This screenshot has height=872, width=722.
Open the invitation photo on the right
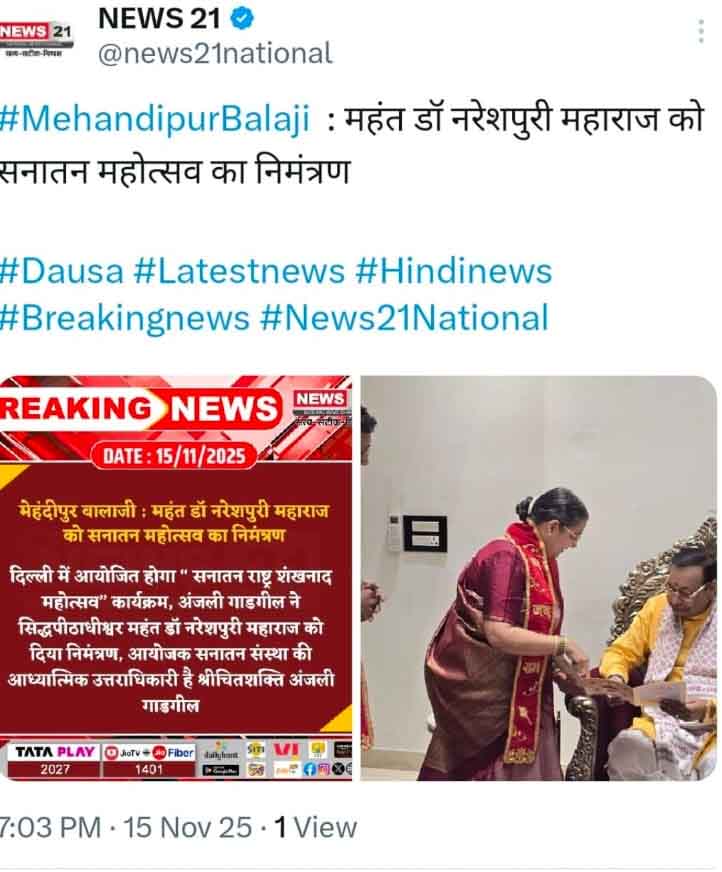[538, 578]
